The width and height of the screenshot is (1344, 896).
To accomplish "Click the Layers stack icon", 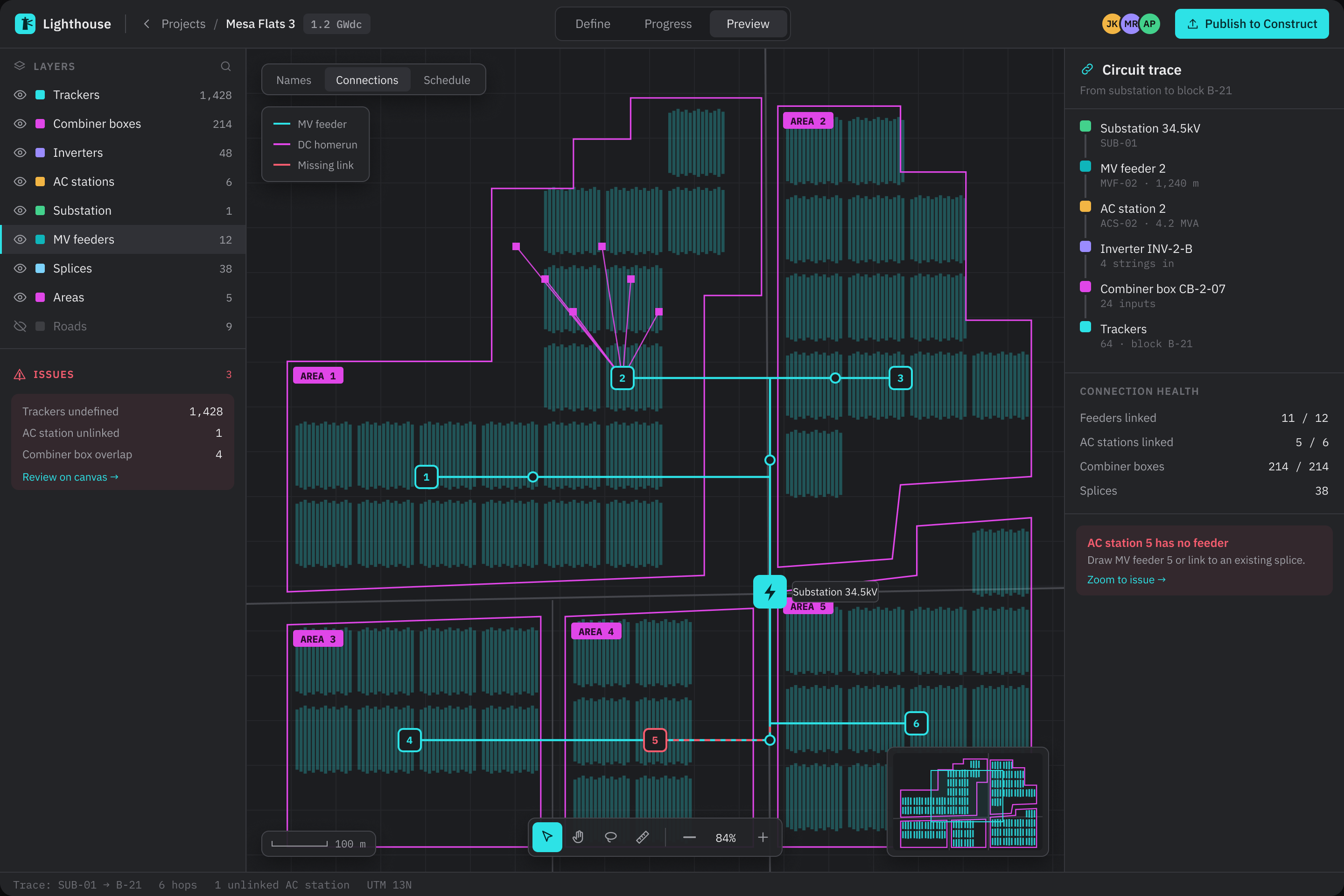I will tap(20, 66).
